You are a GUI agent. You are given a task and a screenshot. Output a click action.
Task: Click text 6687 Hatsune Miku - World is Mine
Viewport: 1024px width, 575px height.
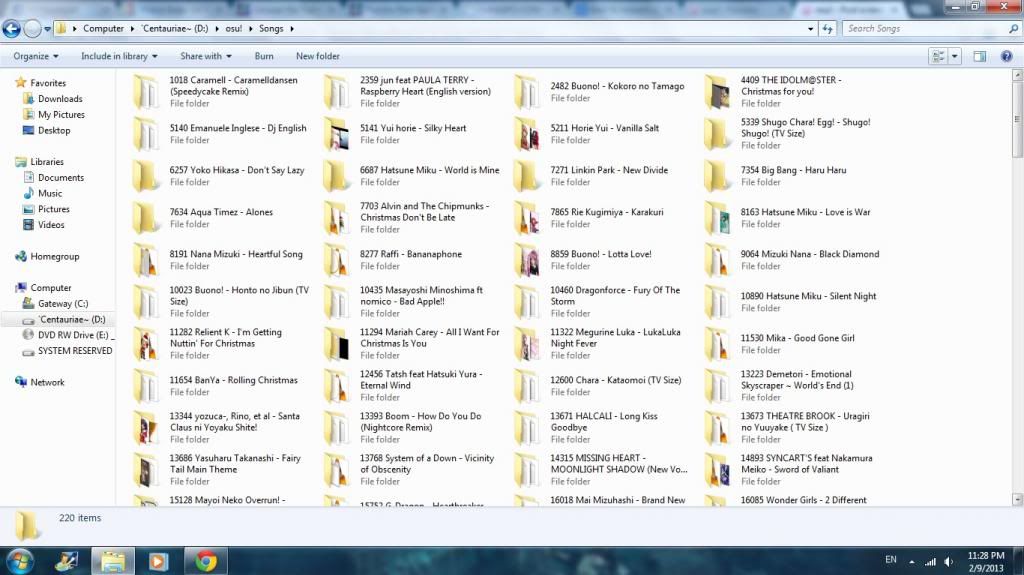coord(429,170)
